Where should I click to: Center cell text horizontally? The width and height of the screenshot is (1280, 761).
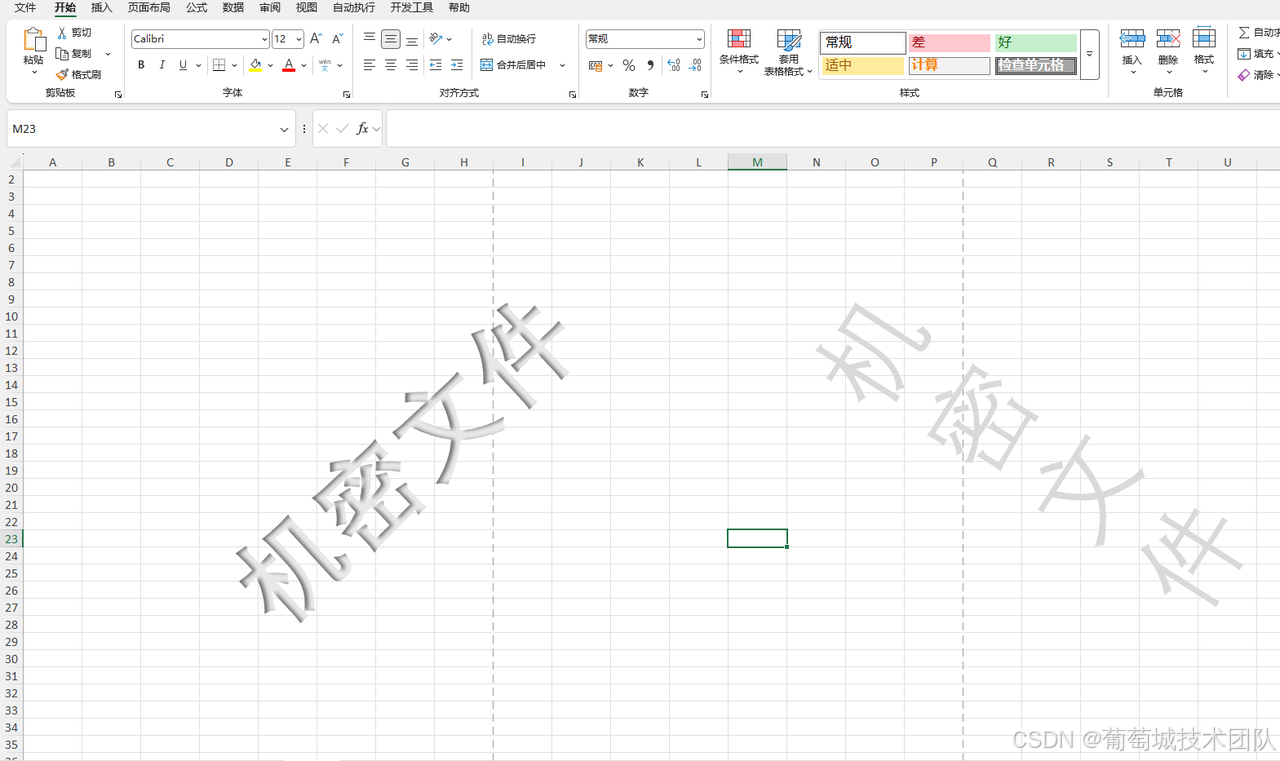click(x=391, y=65)
